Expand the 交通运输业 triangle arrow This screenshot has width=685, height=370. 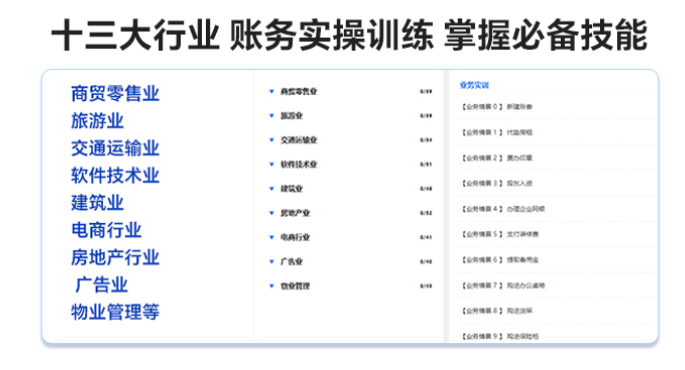pos(271,140)
